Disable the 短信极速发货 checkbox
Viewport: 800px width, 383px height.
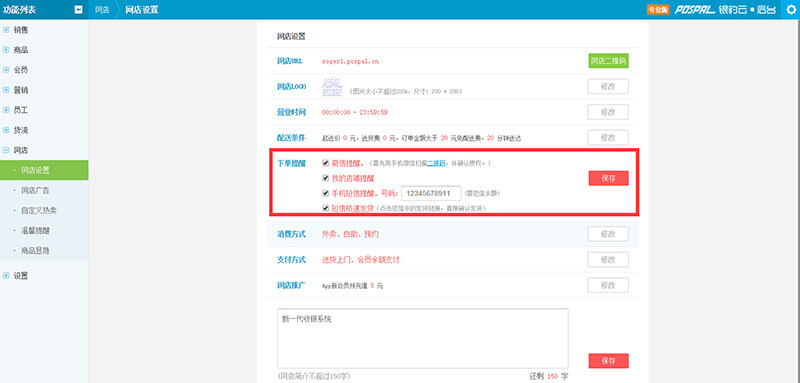[326, 208]
